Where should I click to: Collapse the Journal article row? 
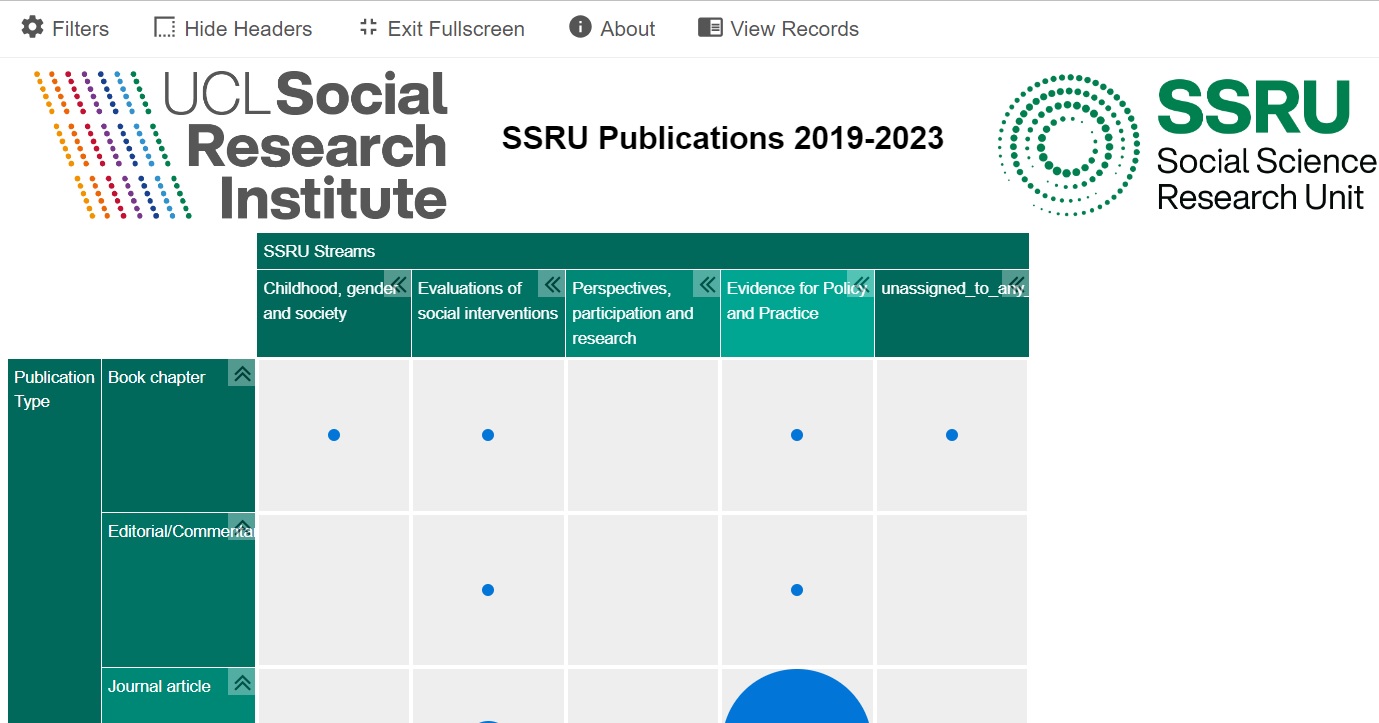coord(241,683)
